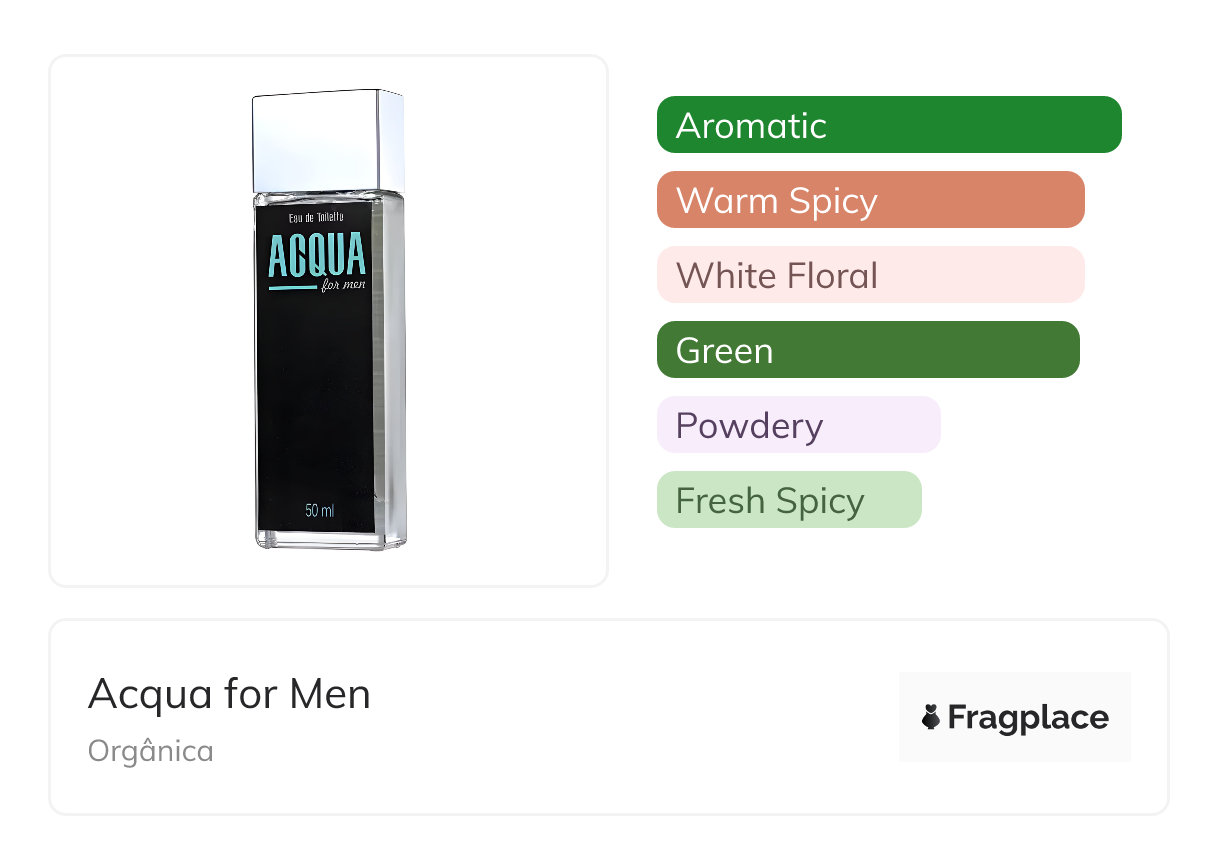Image resolution: width=1218 pixels, height=864 pixels.
Task: Select the Warm Spicy accord bar
Action: pyautogui.click(x=870, y=200)
